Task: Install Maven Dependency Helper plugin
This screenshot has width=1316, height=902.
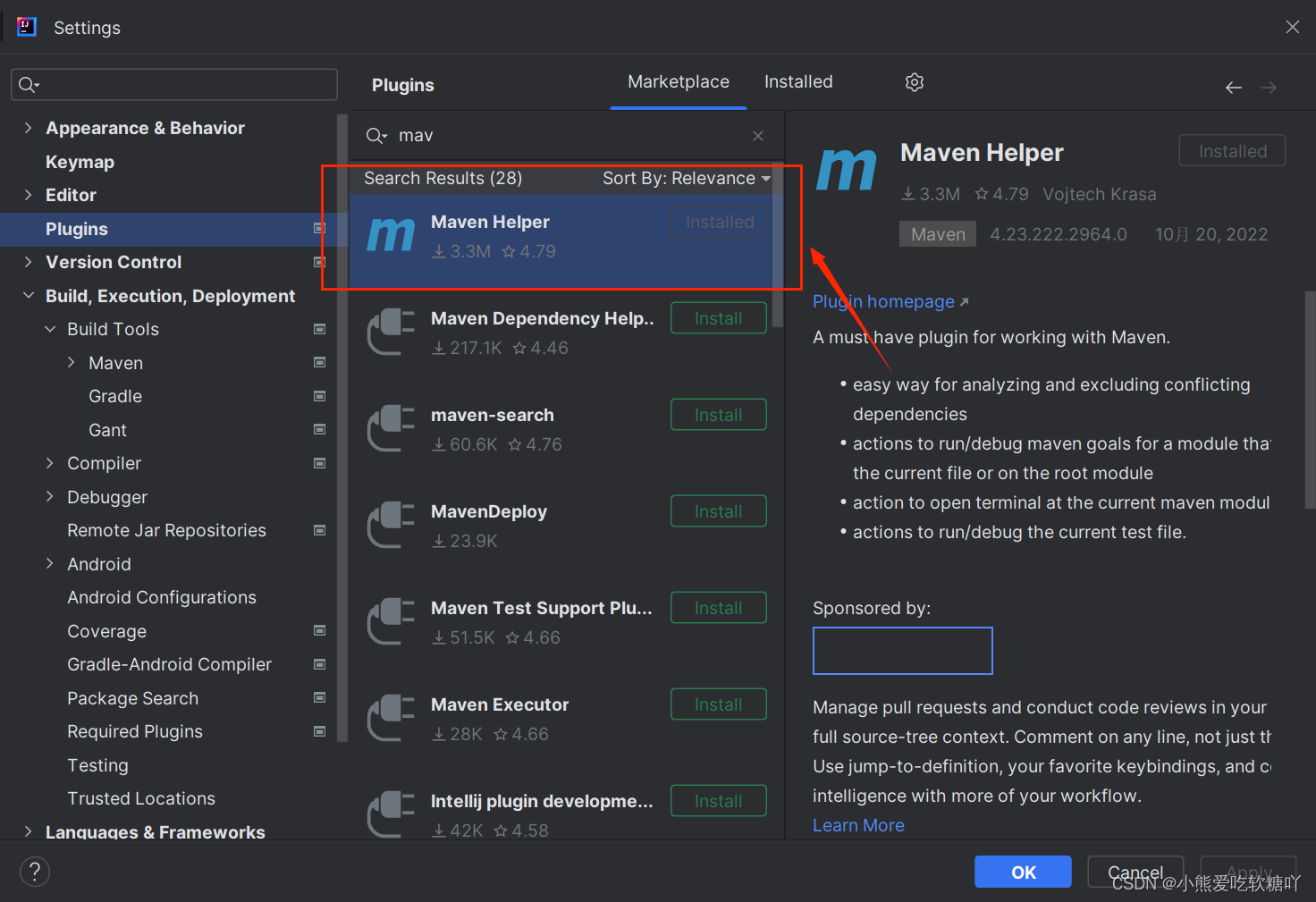Action: (719, 318)
